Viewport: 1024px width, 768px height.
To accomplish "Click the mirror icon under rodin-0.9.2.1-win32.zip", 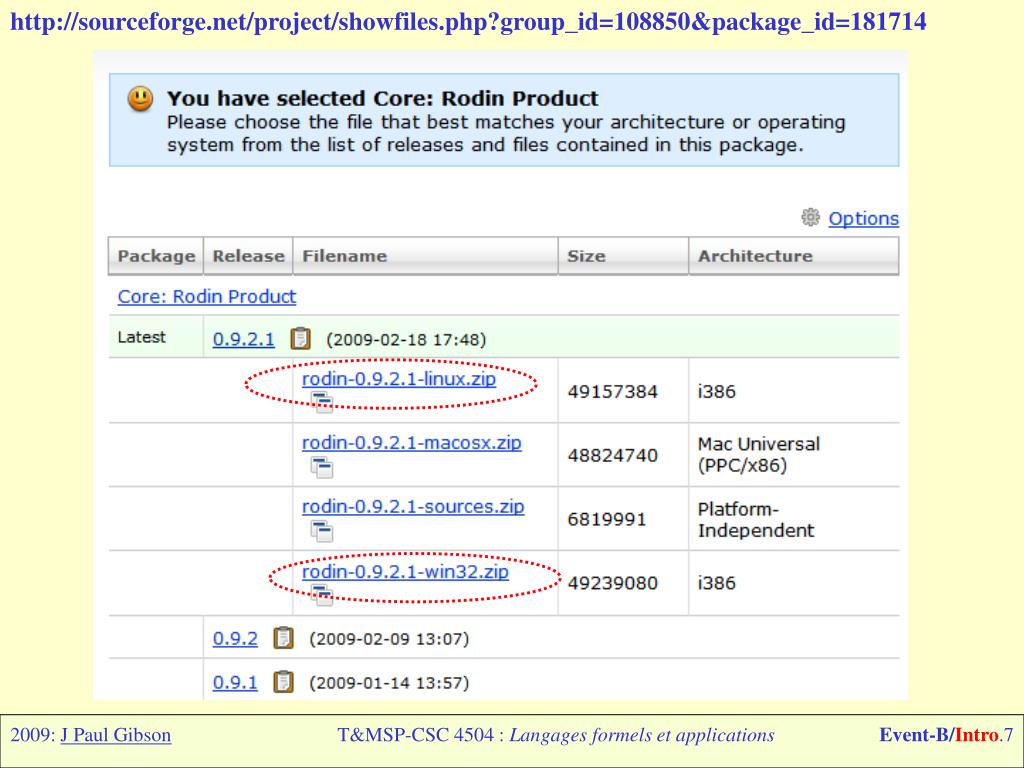I will pyautogui.click(x=322, y=595).
